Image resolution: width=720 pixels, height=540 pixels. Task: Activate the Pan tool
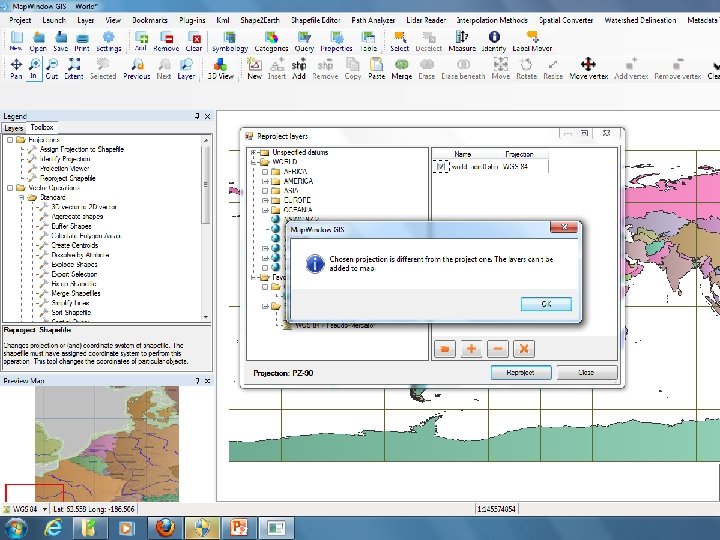[16, 68]
